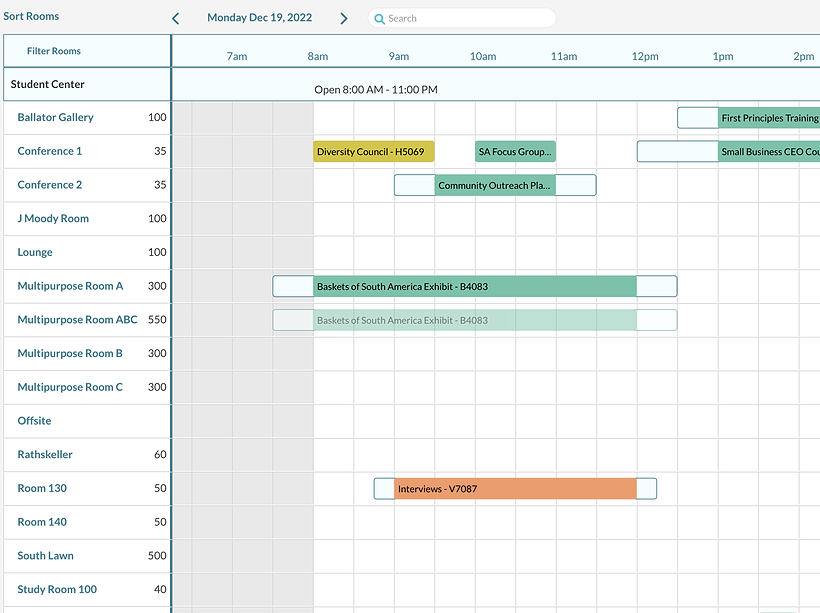
Task: Open the Community Outreach booking in Conference 2
Action: tap(494, 185)
